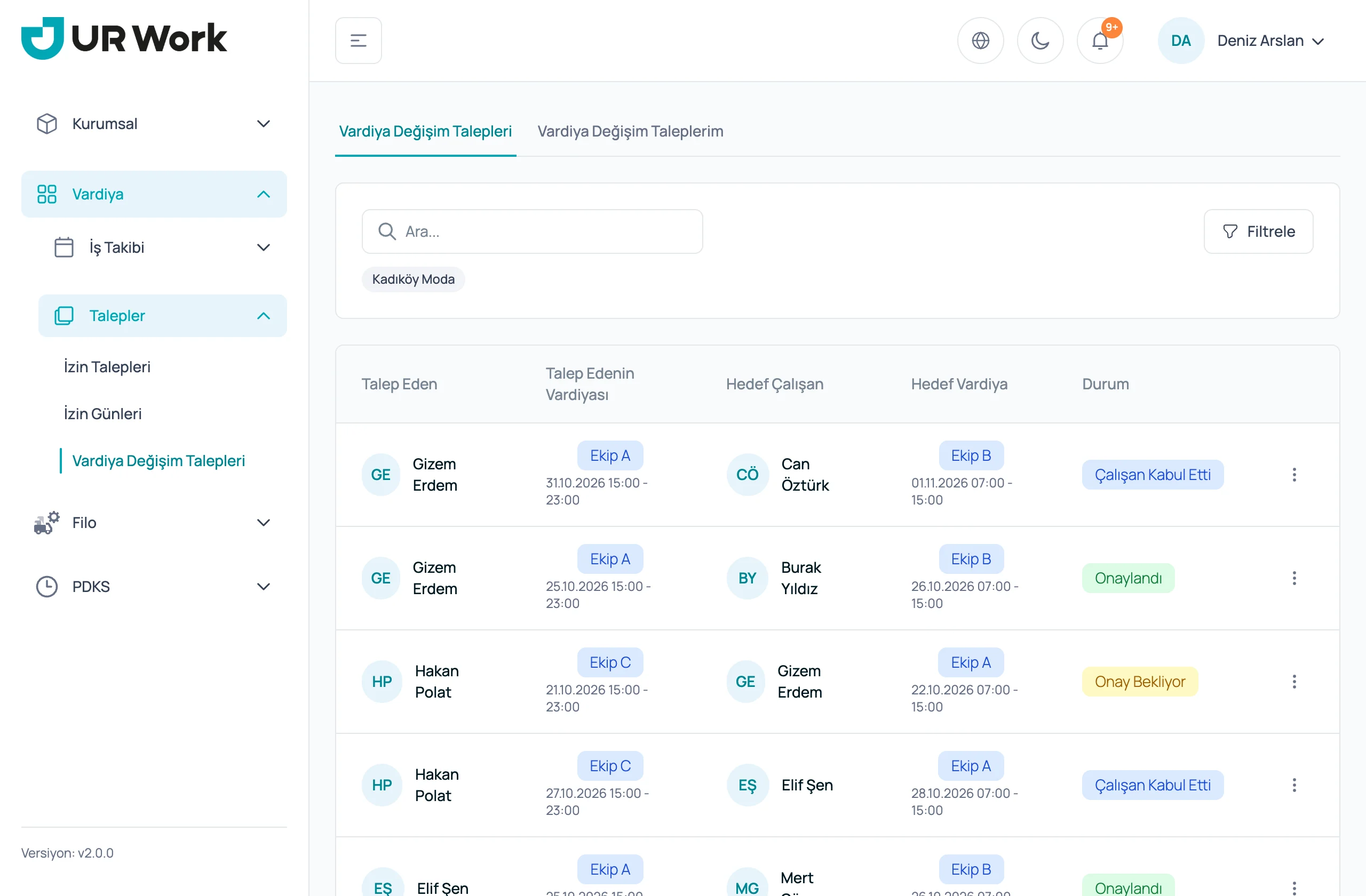1366x896 pixels.
Task: Click the search magnifier icon
Action: pyautogui.click(x=387, y=231)
